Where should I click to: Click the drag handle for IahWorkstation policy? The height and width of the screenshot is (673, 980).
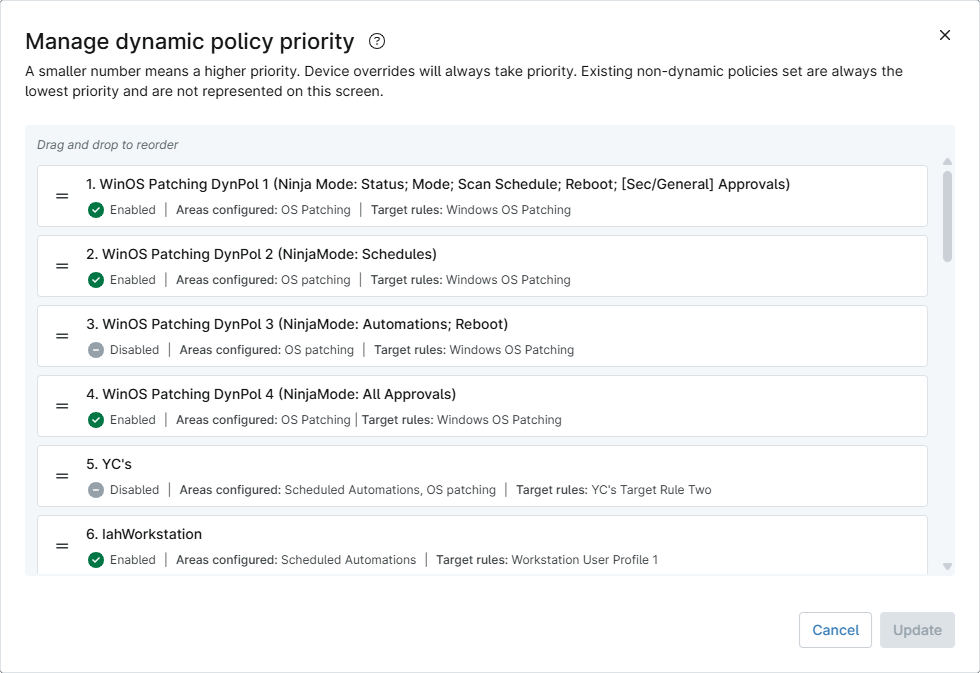pos(61,546)
